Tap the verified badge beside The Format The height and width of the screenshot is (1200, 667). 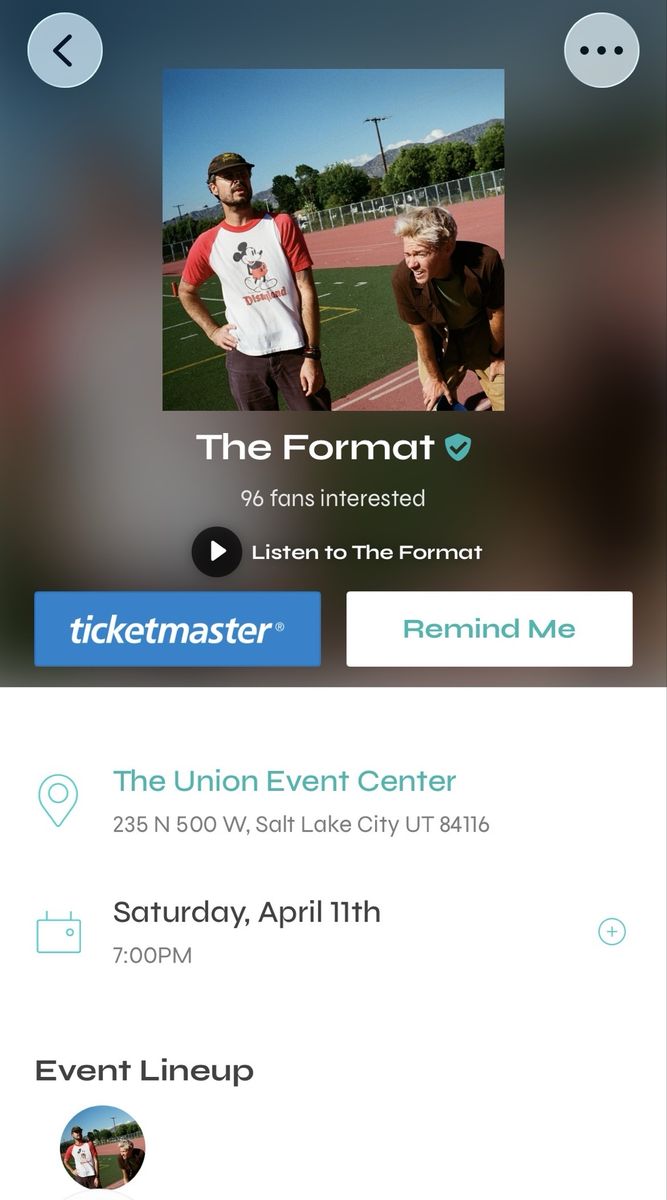(x=457, y=447)
